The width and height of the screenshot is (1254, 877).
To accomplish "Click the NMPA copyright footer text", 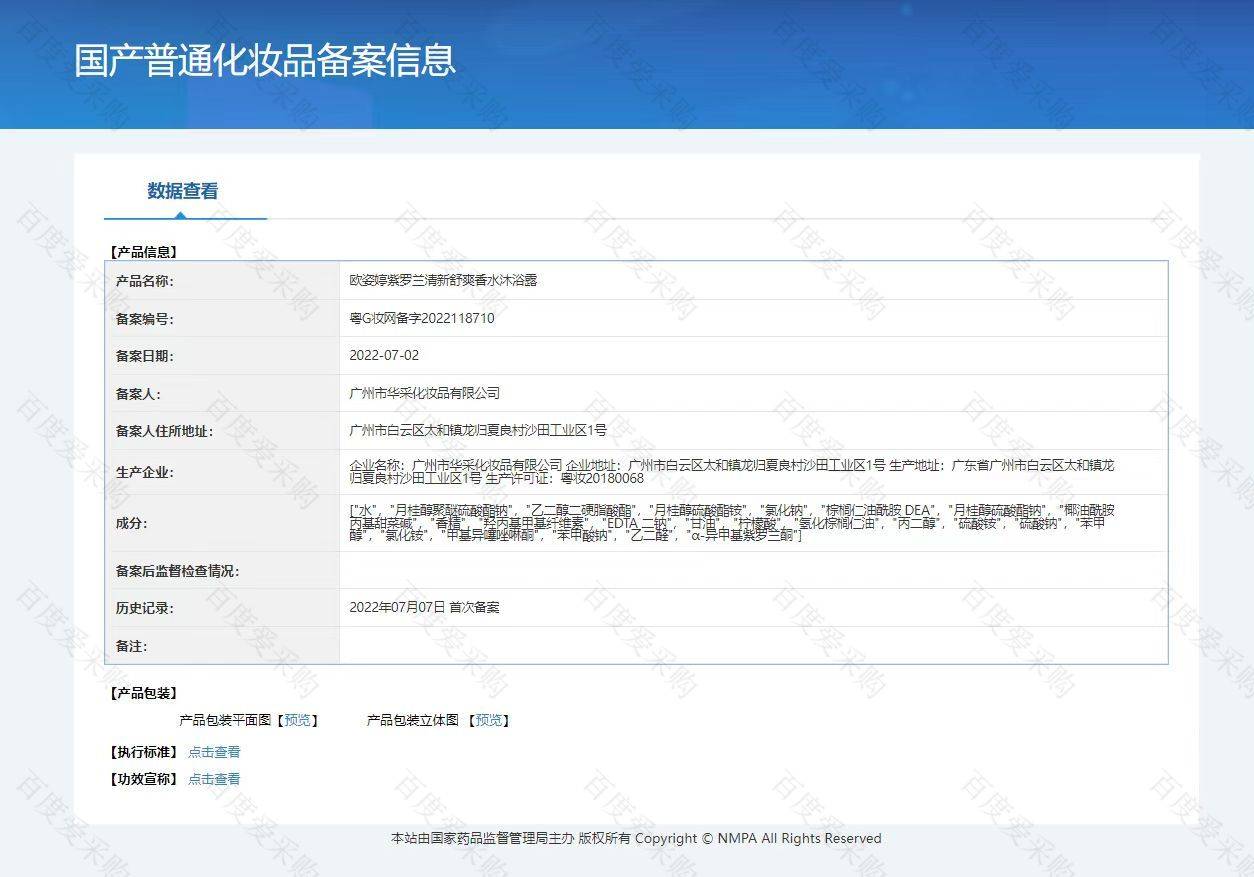I will coord(636,839).
